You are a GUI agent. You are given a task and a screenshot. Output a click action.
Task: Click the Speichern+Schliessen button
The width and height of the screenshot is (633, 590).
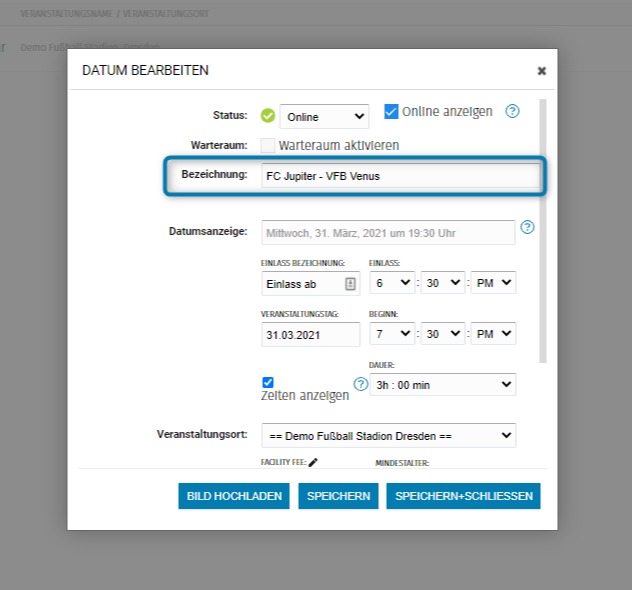[x=463, y=496]
